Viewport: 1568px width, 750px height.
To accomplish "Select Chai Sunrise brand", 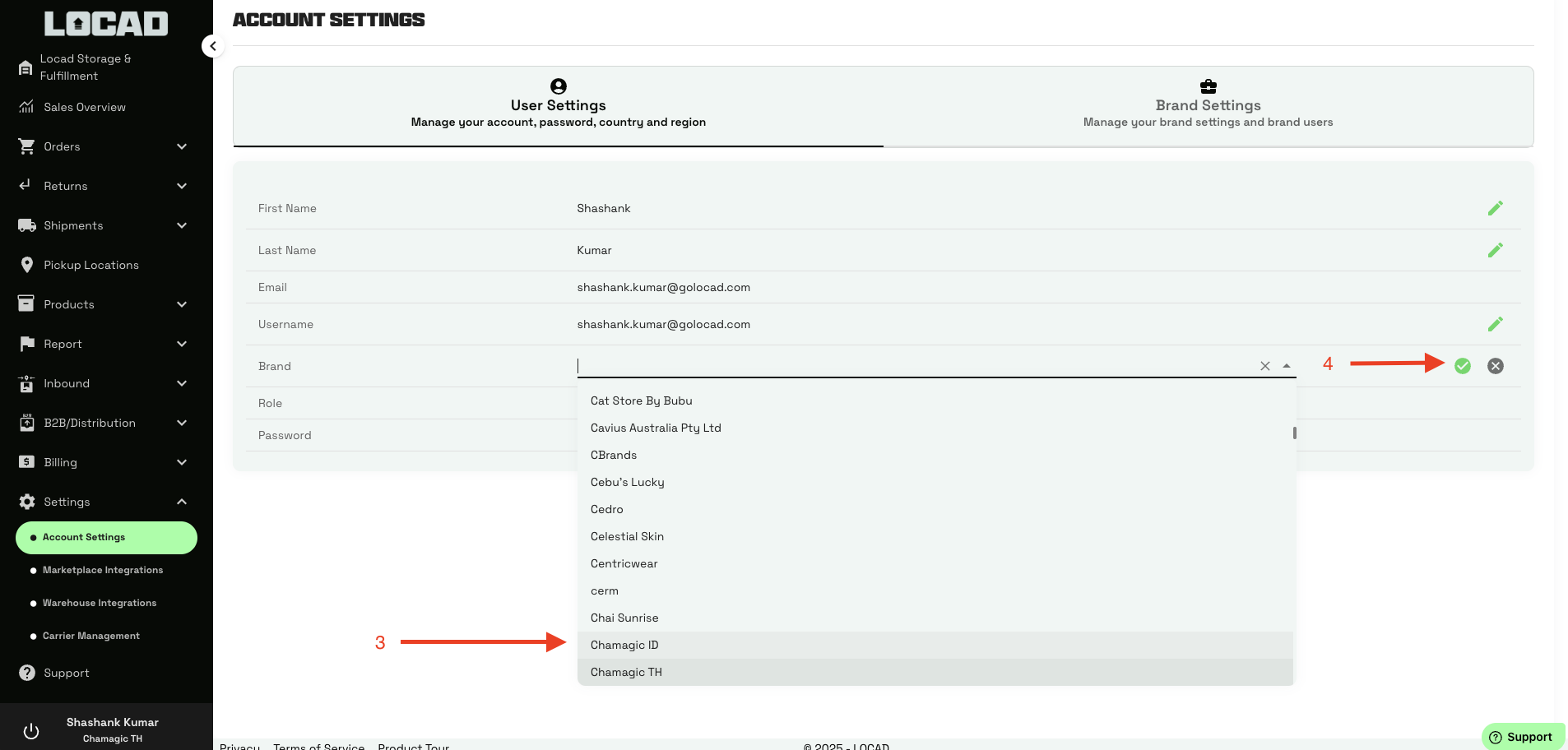I will point(935,618).
